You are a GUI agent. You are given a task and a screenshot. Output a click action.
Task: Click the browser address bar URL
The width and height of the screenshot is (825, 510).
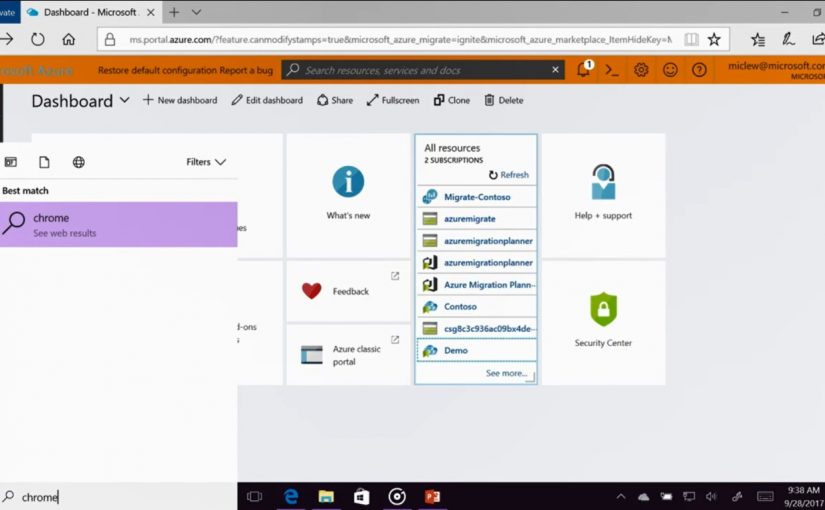pos(400,39)
